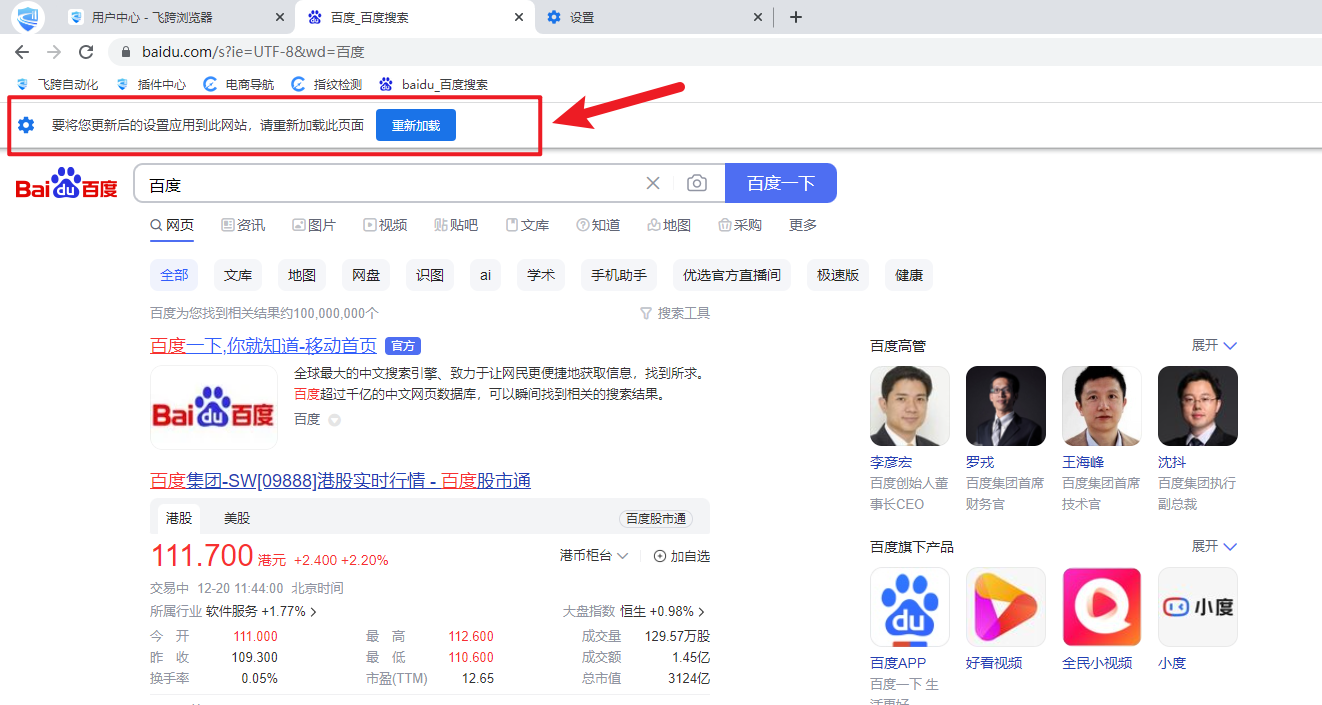This screenshot has width=1322, height=705.
Task: Reload the page with the refresh icon
Action: pos(86,52)
